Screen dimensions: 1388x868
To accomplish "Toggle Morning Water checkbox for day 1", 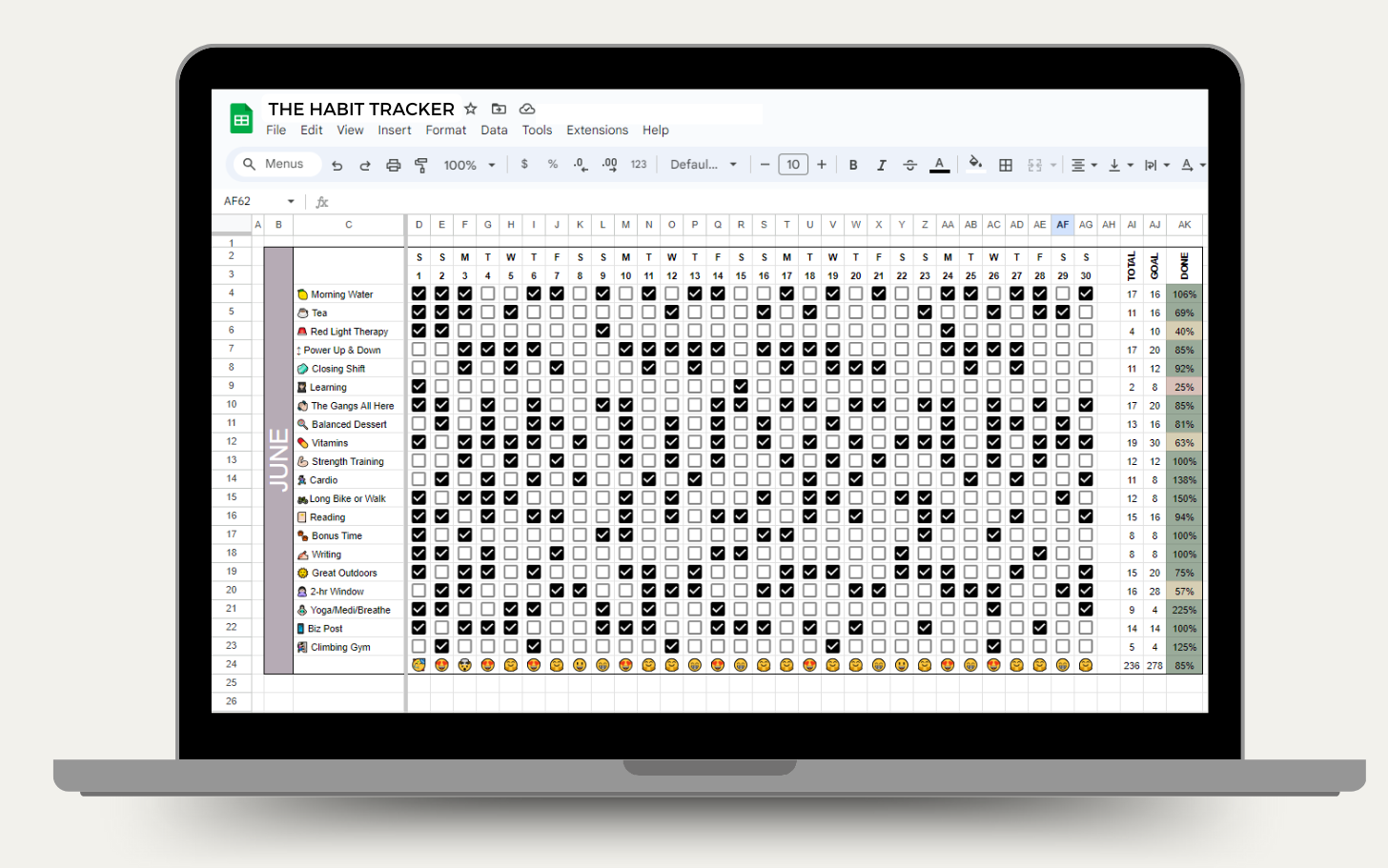I will pos(418,293).
